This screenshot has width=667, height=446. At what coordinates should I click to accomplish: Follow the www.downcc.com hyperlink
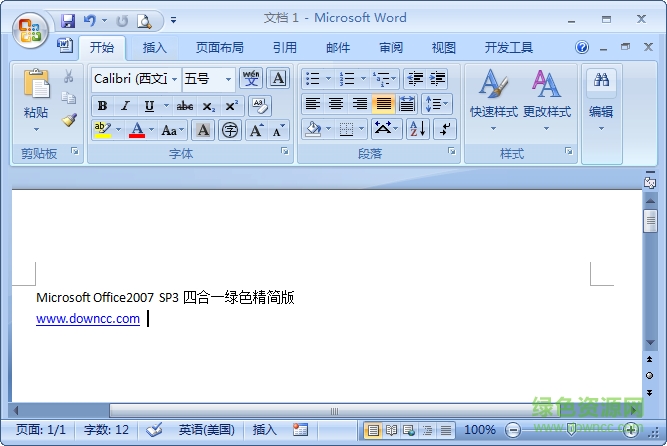pos(88,318)
